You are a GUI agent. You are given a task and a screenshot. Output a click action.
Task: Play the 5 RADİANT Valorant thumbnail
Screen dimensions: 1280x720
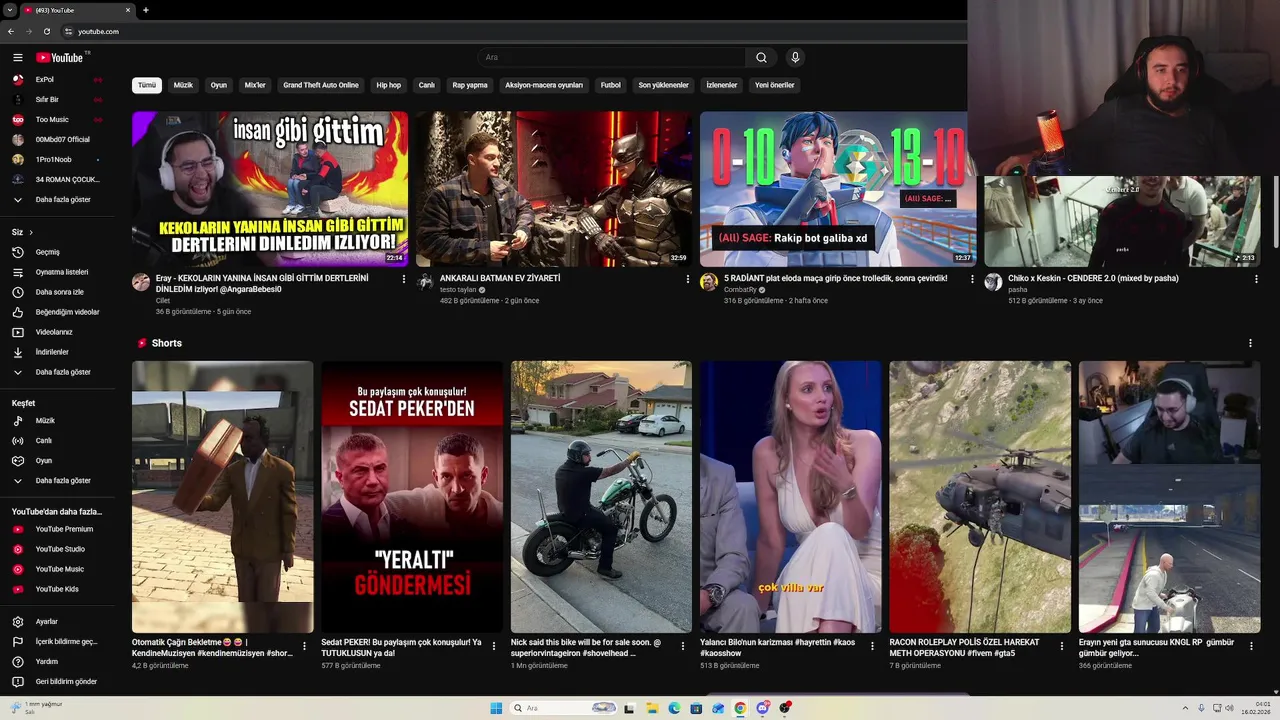tap(838, 189)
